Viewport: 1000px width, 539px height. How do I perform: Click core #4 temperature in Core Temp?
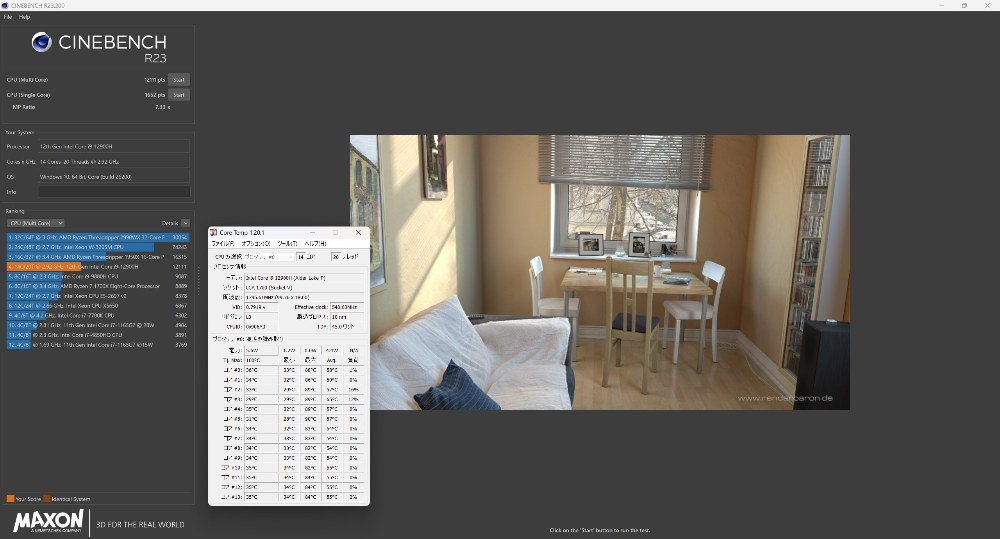tap(261, 409)
